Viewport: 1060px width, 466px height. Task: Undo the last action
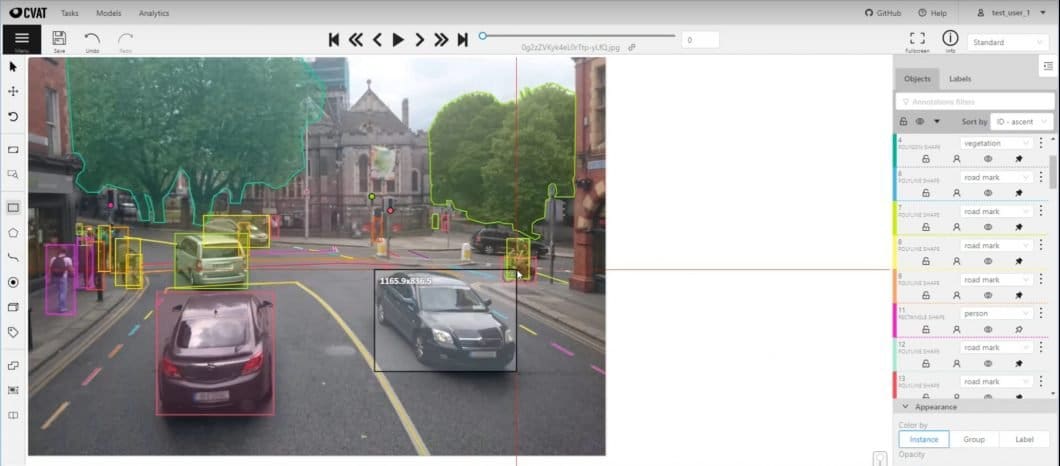92,41
